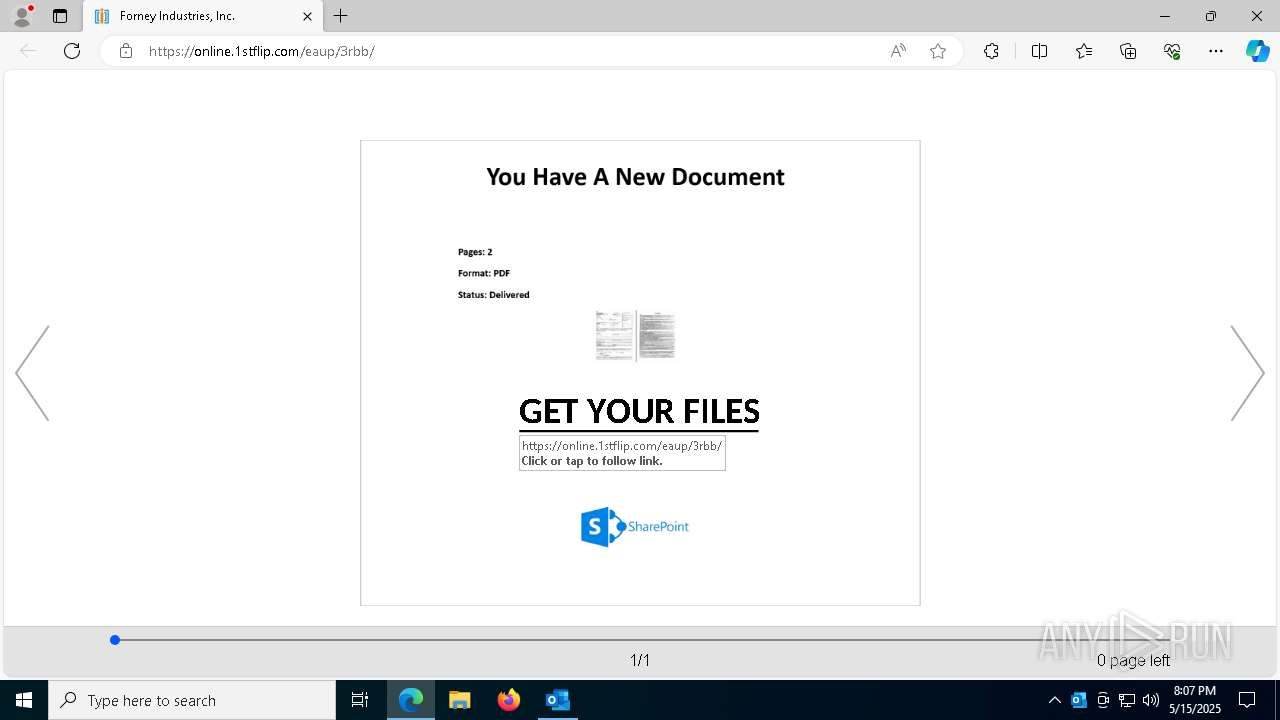Open Task View
The width and height of the screenshot is (1280, 720).
pyautogui.click(x=360, y=700)
